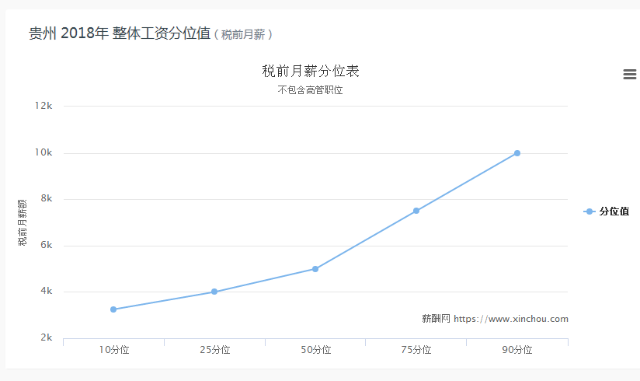Click the 8k y-axis label
Screen dimensions: 640x381
46,199
